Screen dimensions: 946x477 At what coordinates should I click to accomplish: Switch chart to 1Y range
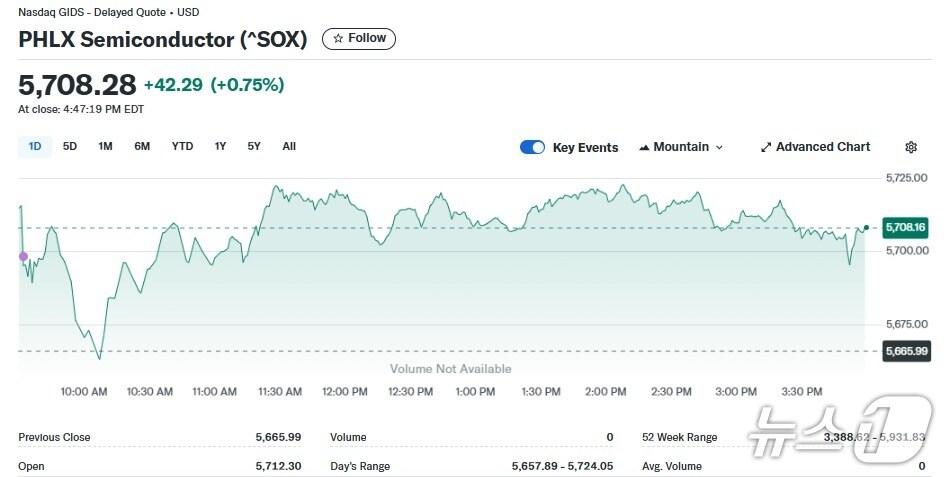(220, 146)
